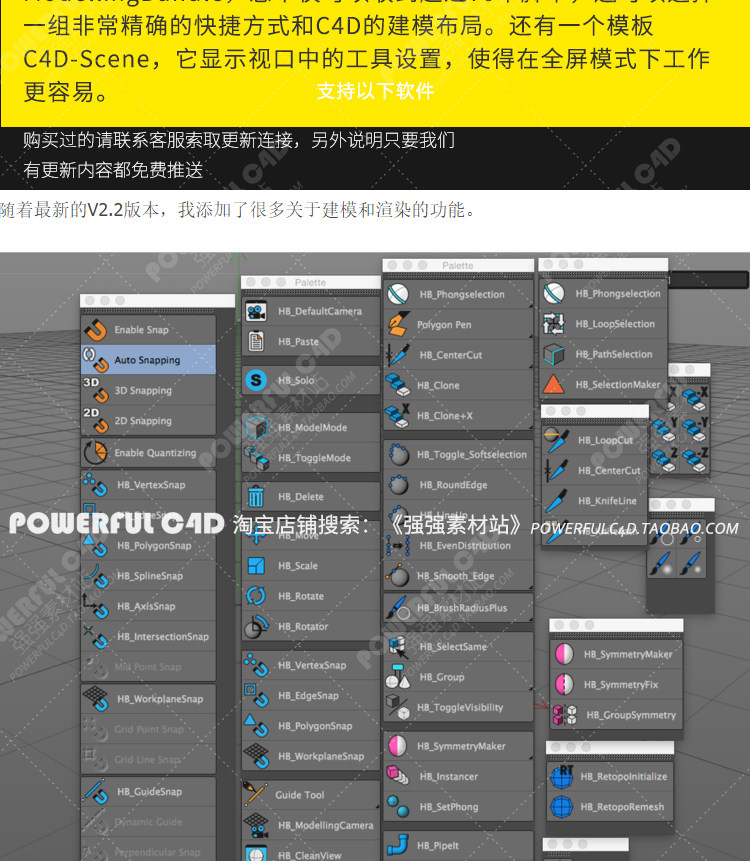The height and width of the screenshot is (861, 750).
Task: Activate HB_PathSelection
Action: point(604,354)
